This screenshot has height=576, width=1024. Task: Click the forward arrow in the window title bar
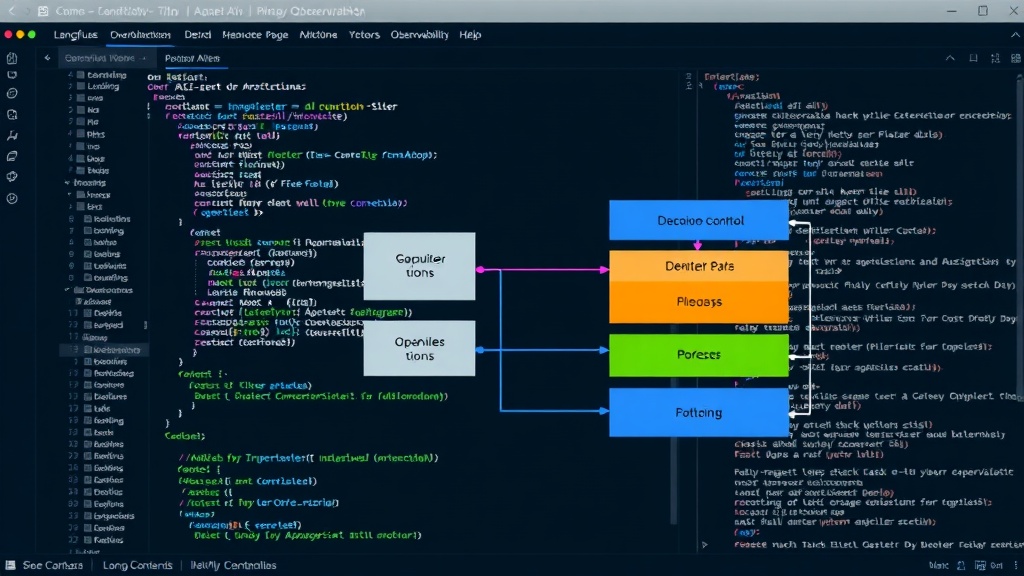(27, 11)
